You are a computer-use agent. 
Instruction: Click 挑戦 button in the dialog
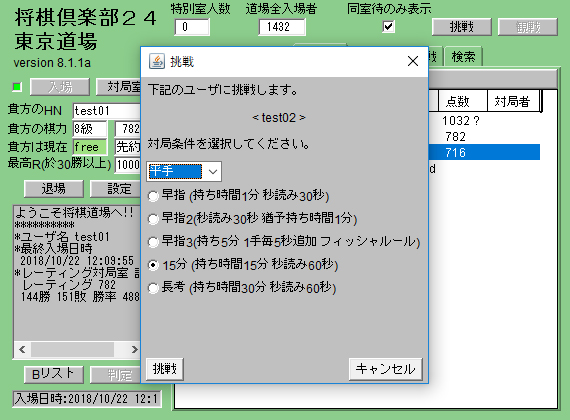[x=165, y=369]
